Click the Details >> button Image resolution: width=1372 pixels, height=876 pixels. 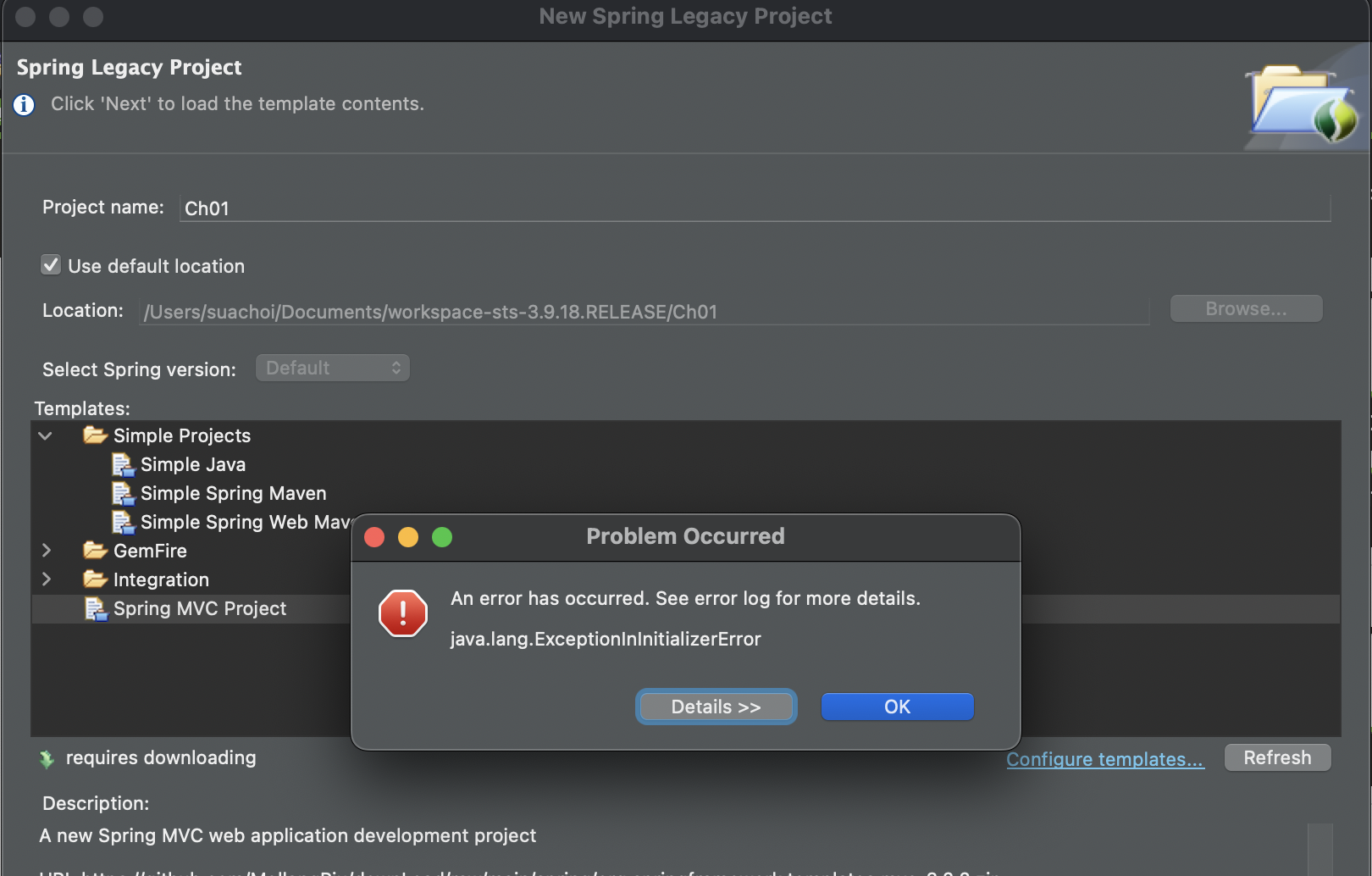click(716, 707)
